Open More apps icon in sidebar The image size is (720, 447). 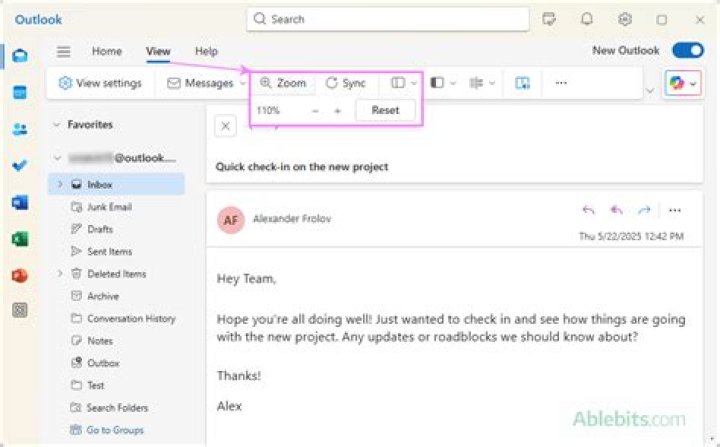pos(20,311)
